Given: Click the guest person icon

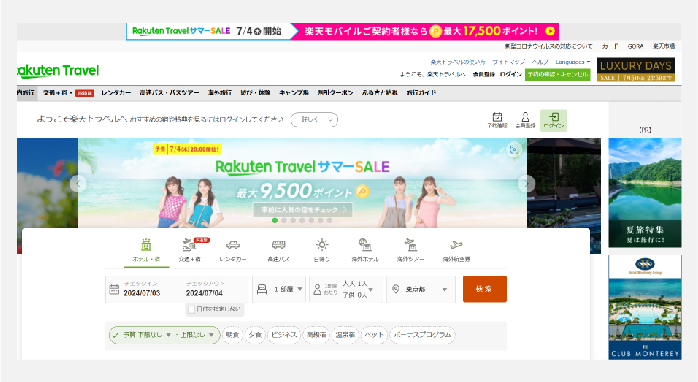Looking at the screenshot, I should point(317,289).
